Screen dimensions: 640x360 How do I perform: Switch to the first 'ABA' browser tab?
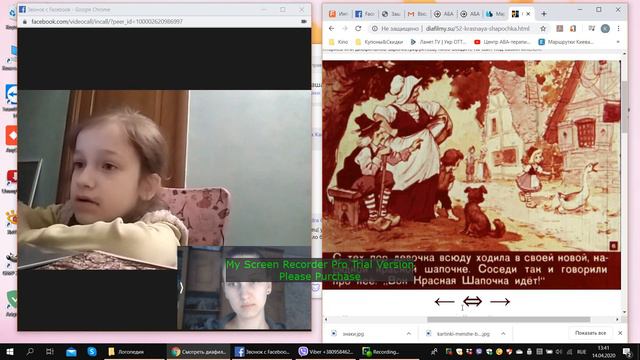[x=443, y=14]
